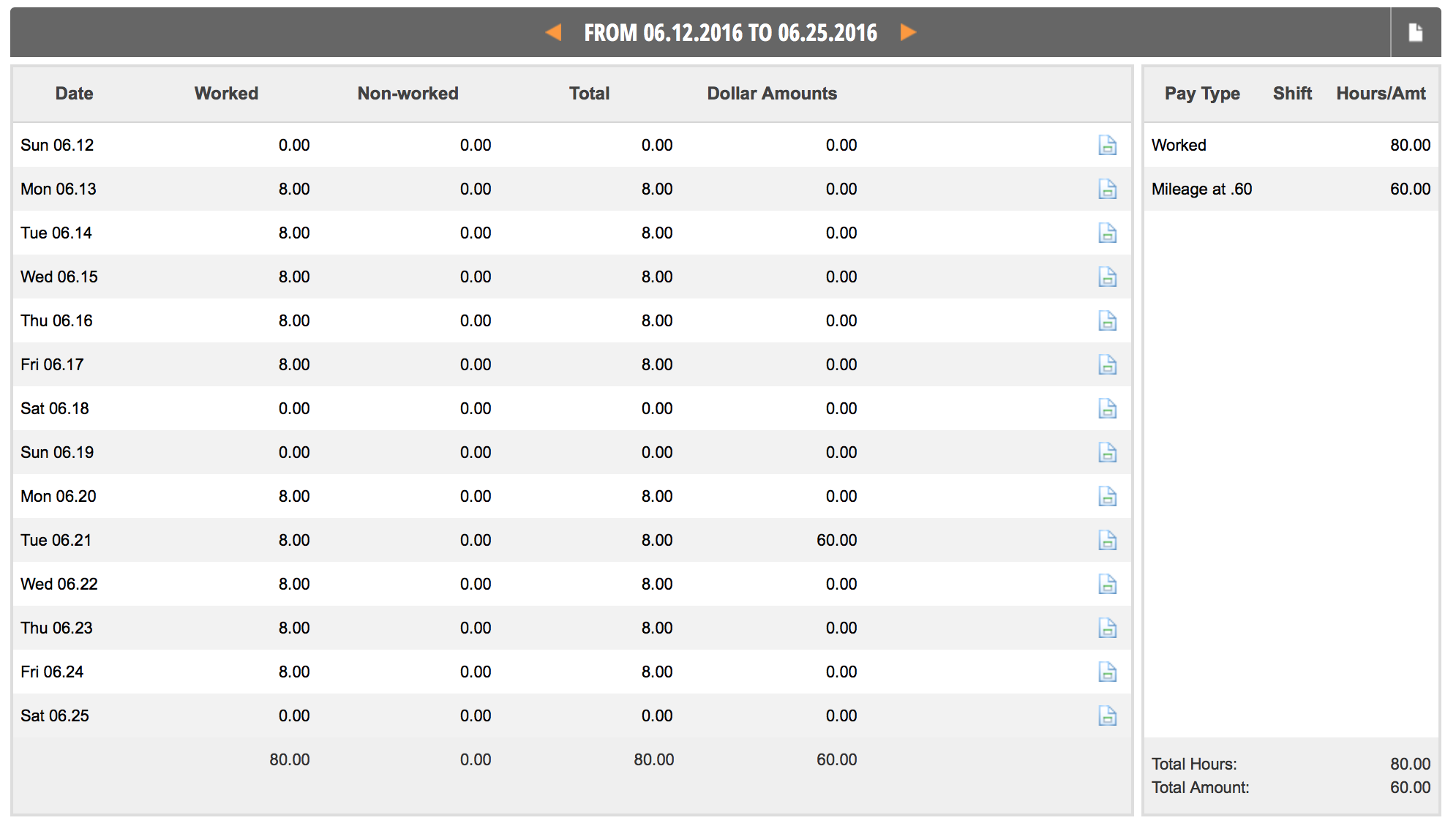Image resolution: width=1456 pixels, height=834 pixels.
Task: Open the daily detail icon for Sun 06.12
Action: click(1107, 145)
